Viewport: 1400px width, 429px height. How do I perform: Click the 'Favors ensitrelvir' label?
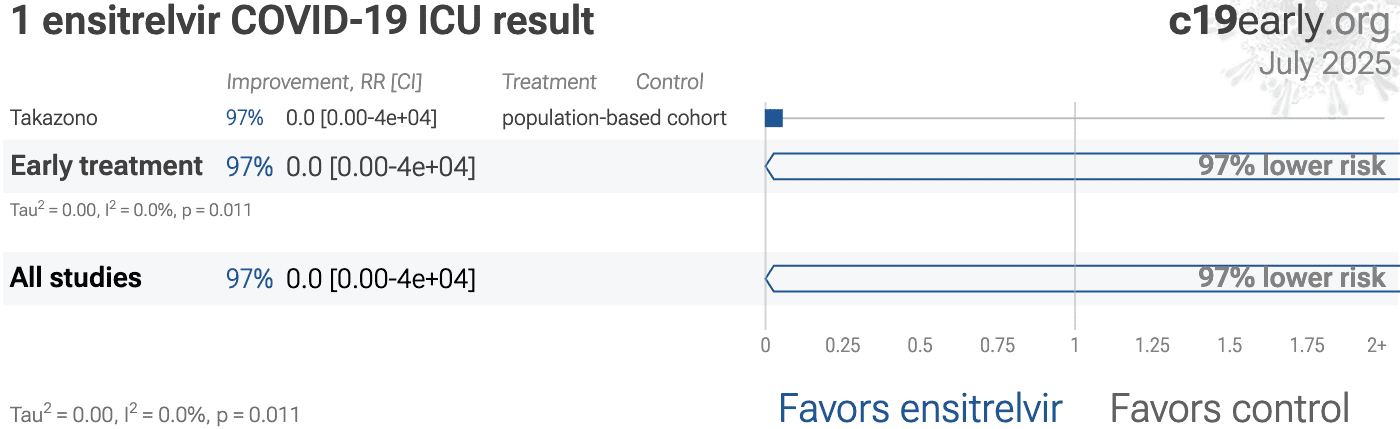(x=920, y=408)
